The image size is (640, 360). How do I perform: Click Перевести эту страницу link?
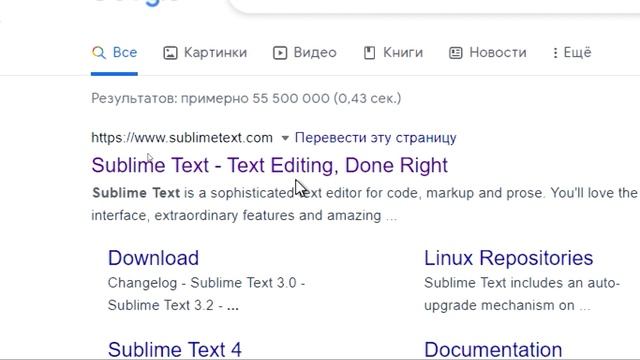coord(376,138)
